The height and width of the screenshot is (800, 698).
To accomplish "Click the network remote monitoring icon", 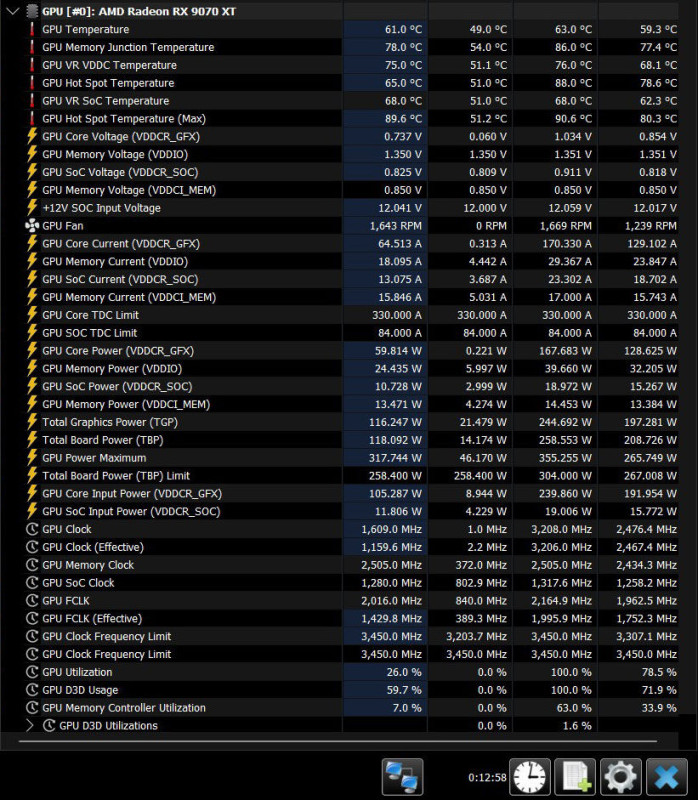I will click(x=402, y=777).
